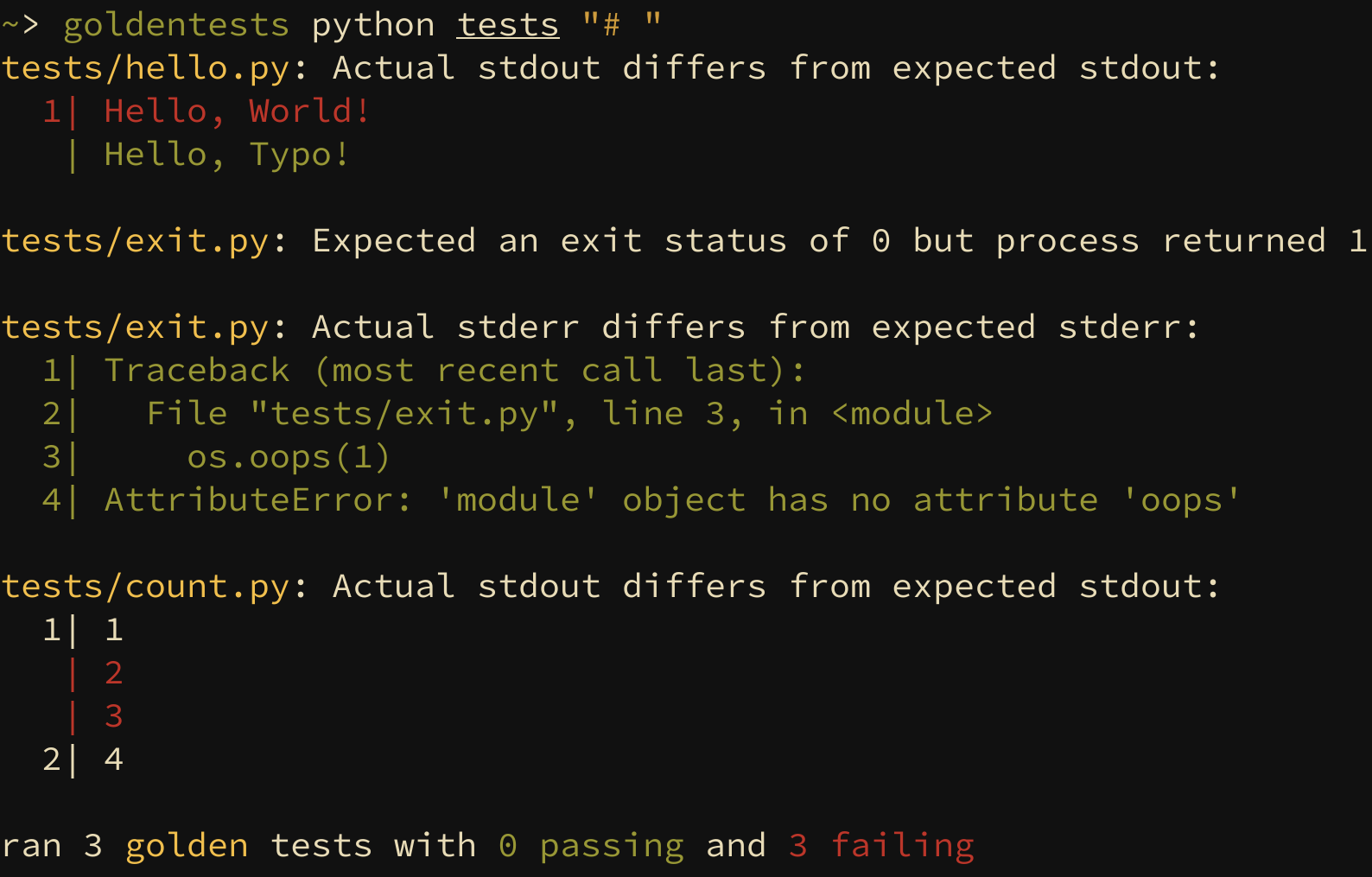Click the red "3 failing" summary text
This screenshot has height=877, width=1372.
(881, 846)
